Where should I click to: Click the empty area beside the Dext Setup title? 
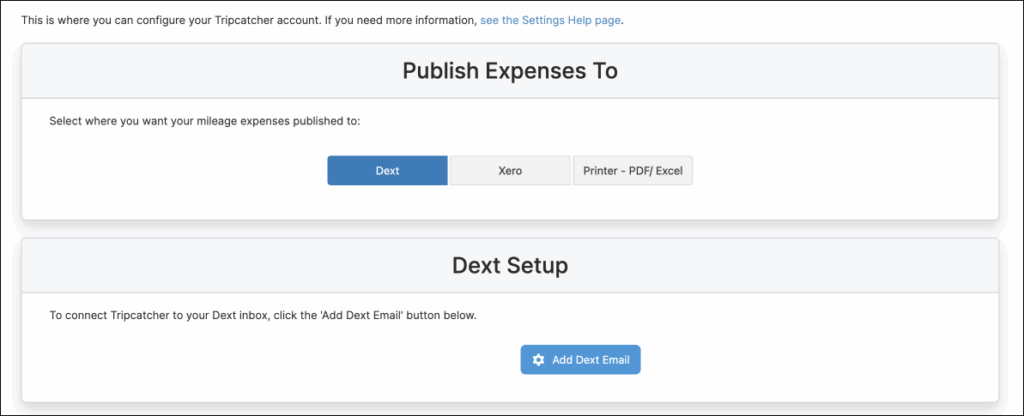800,266
